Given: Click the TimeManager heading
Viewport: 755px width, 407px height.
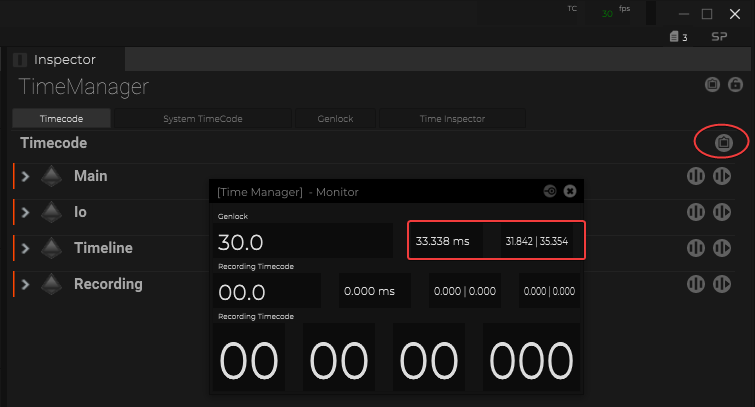Looking at the screenshot, I should click(84, 87).
